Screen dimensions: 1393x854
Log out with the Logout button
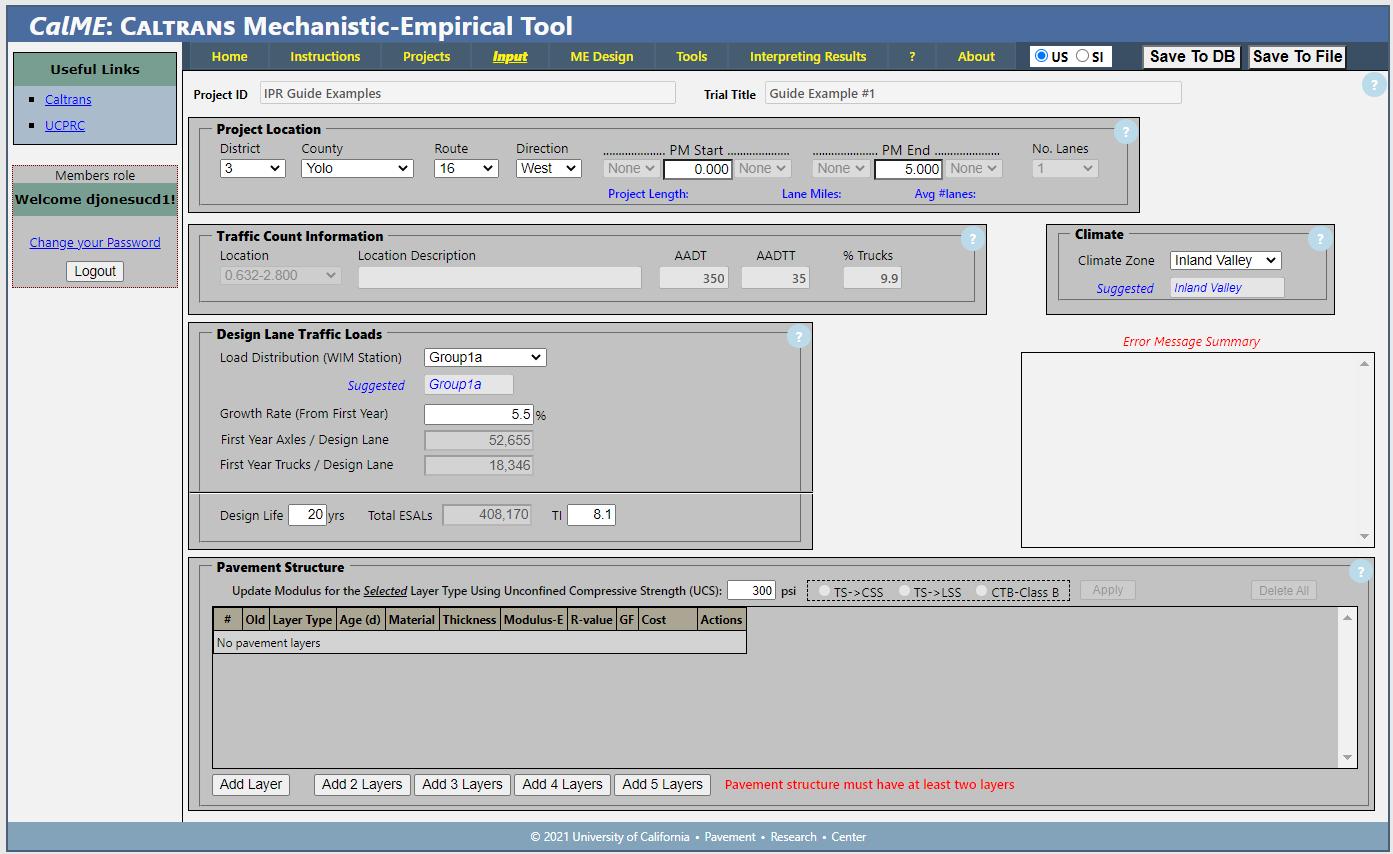[x=95, y=271]
